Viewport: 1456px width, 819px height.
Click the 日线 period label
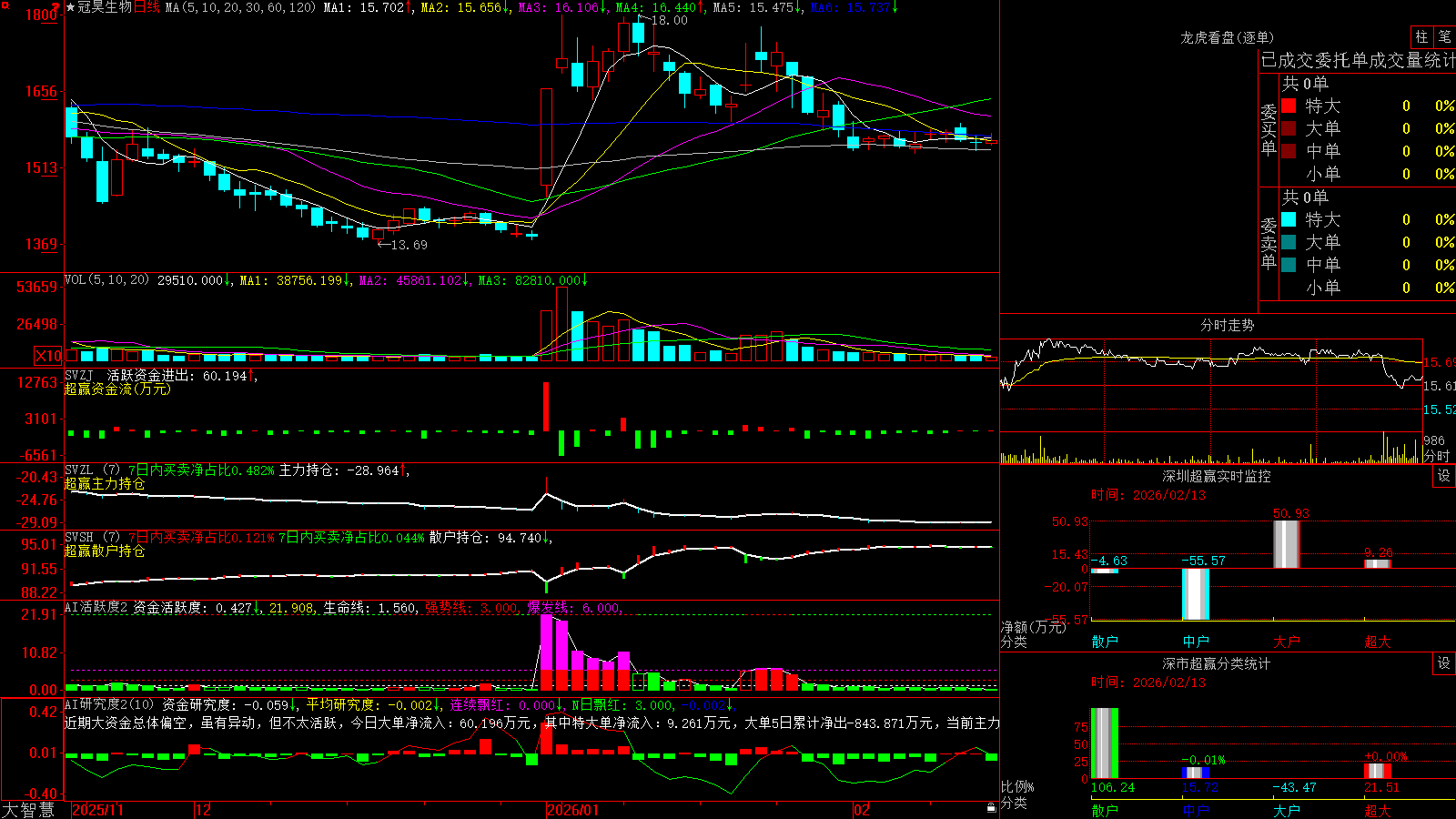click(147, 7)
